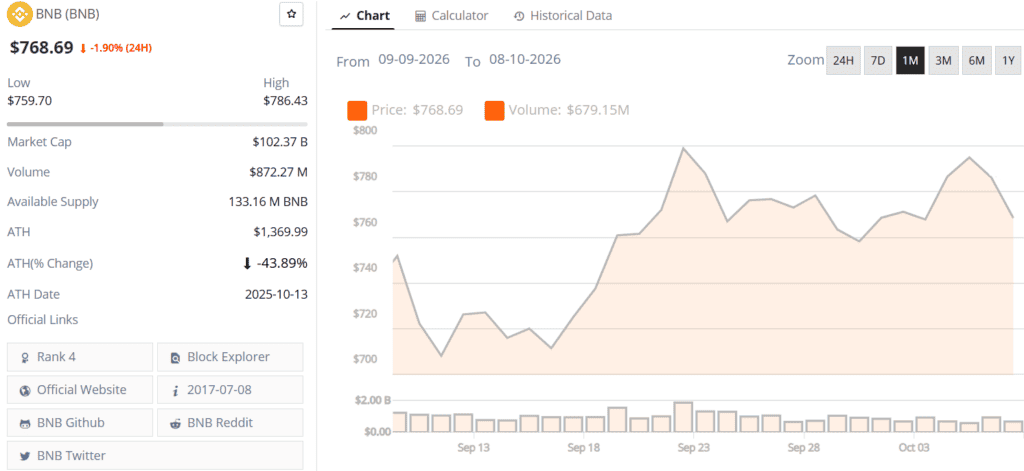Image resolution: width=1024 pixels, height=471 pixels.
Task: Click the Market Cap value $102.37 B
Action: click(279, 142)
